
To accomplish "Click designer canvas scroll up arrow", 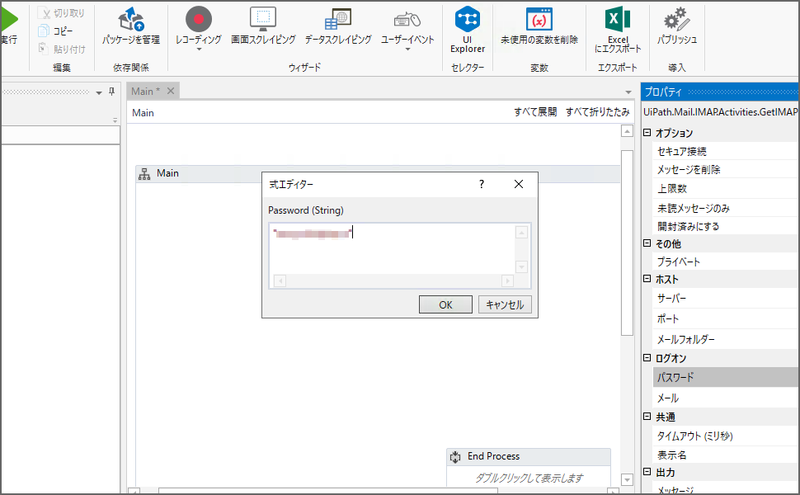I will [627, 131].
